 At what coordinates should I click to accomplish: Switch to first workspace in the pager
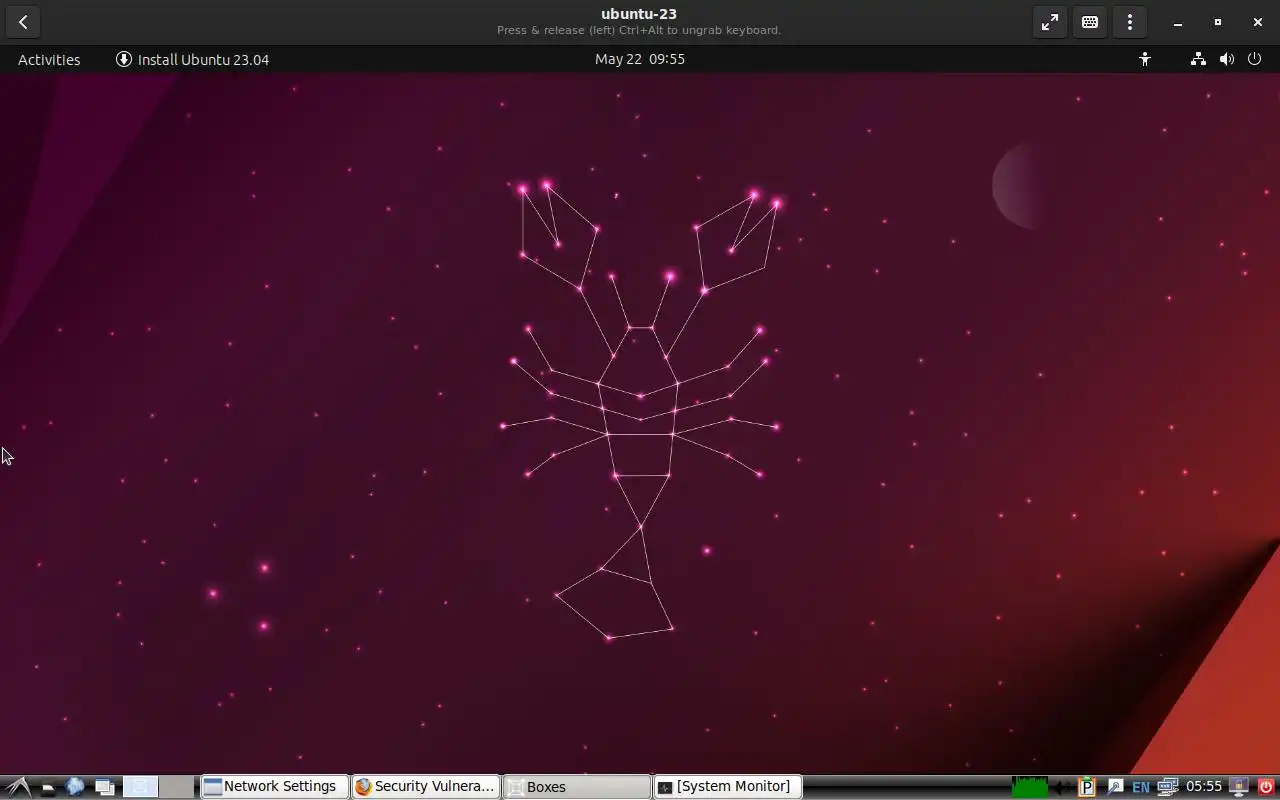(140, 787)
